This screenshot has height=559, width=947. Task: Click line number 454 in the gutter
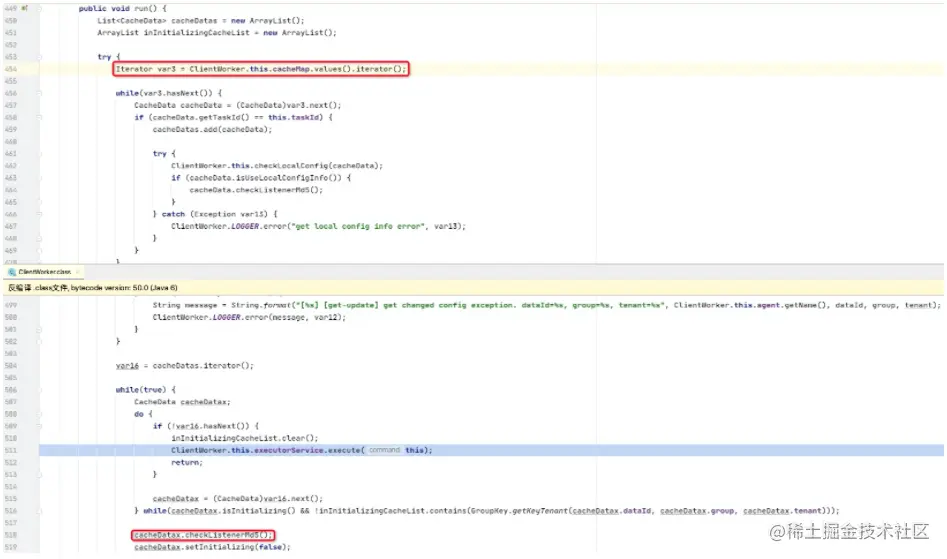(11, 69)
